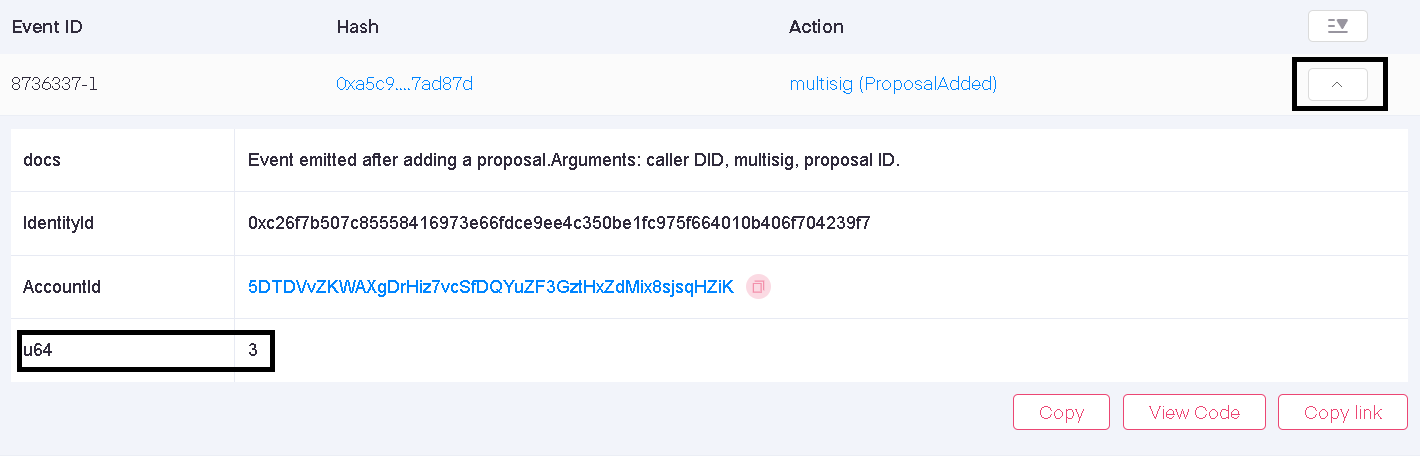Open the 0xa5c9....7ad87d hash link

tap(404, 84)
